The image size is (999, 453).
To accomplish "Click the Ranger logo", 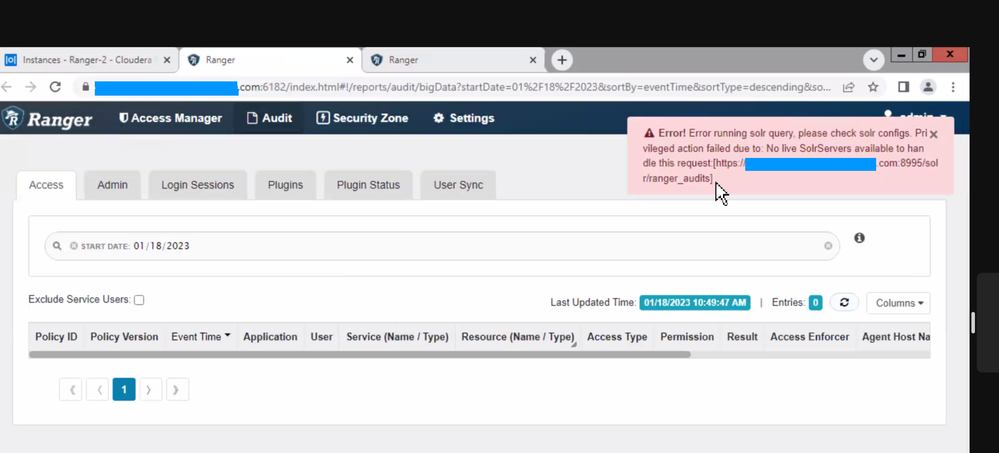I will [47, 119].
